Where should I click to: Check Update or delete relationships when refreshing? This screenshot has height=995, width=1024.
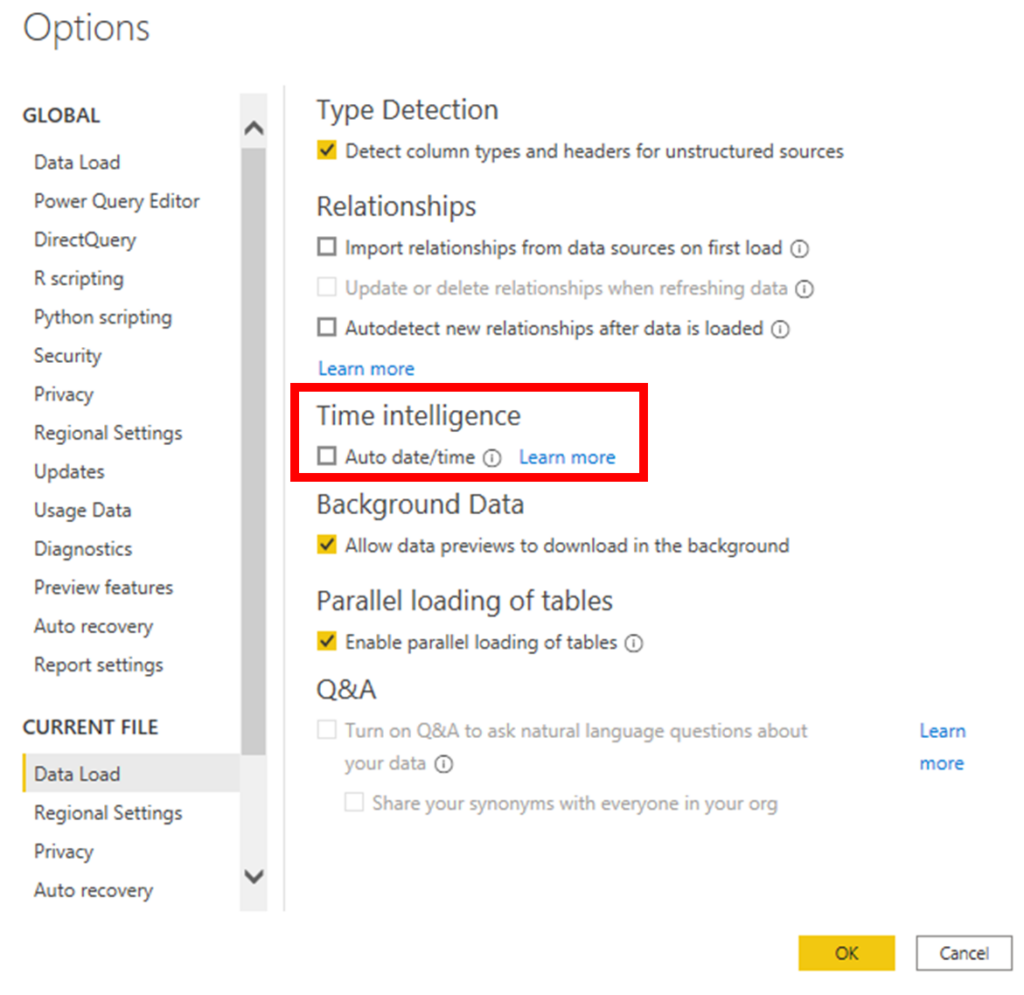[x=327, y=287]
